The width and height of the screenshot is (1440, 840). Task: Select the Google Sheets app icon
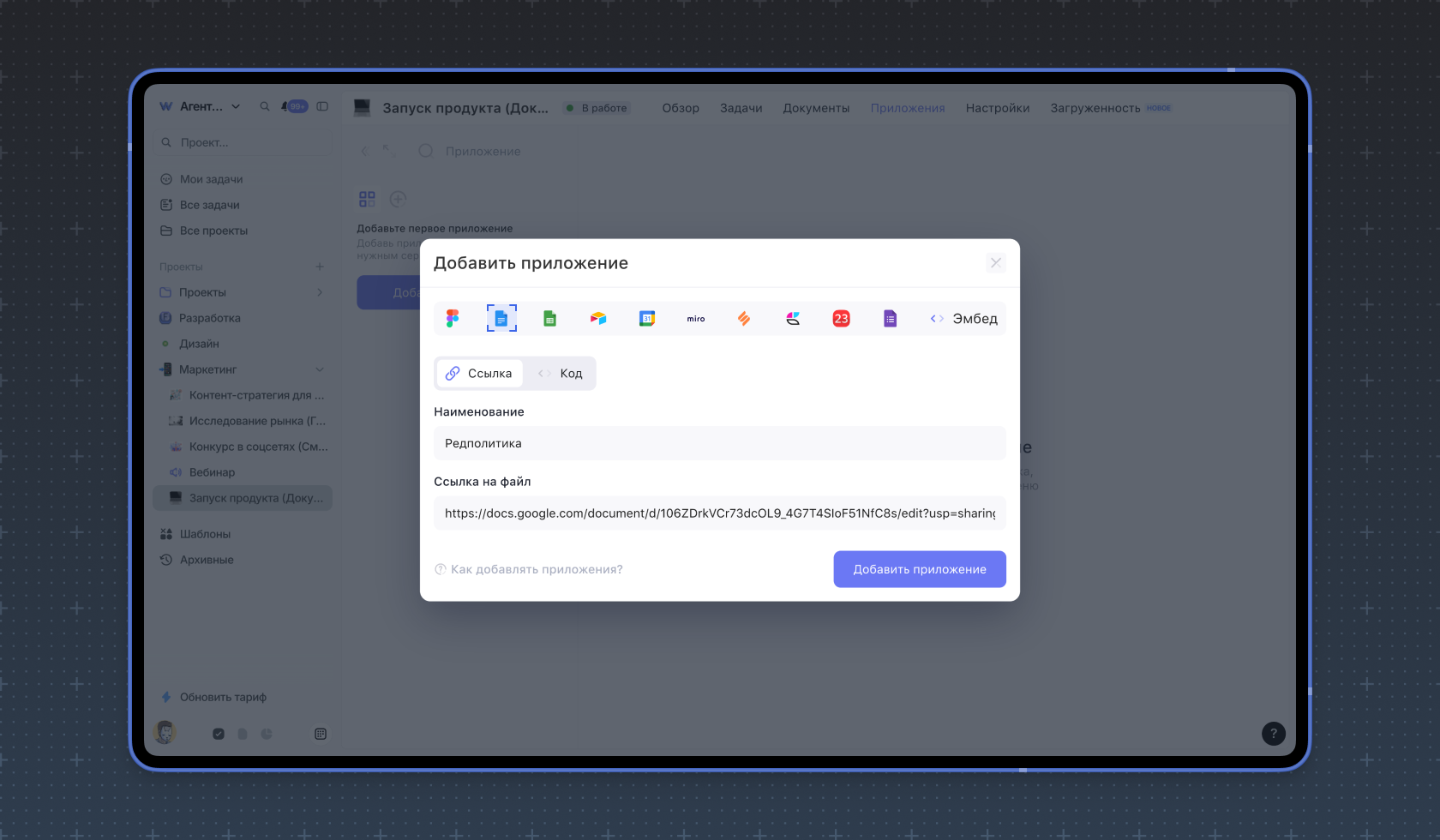coord(550,319)
